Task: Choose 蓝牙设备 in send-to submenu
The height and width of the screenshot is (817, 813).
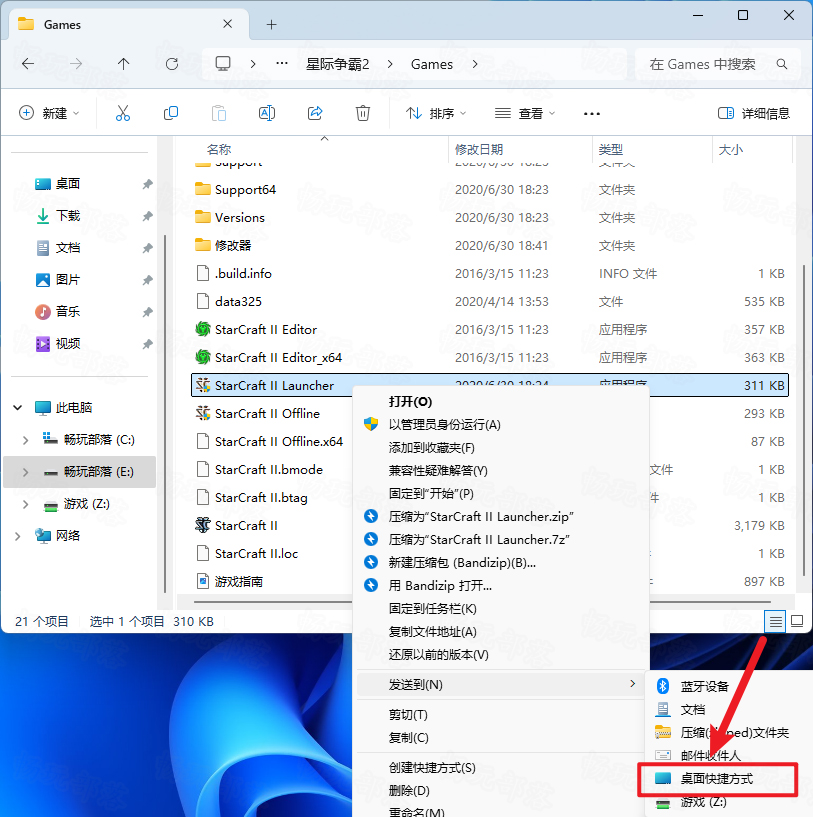Action: click(x=704, y=687)
